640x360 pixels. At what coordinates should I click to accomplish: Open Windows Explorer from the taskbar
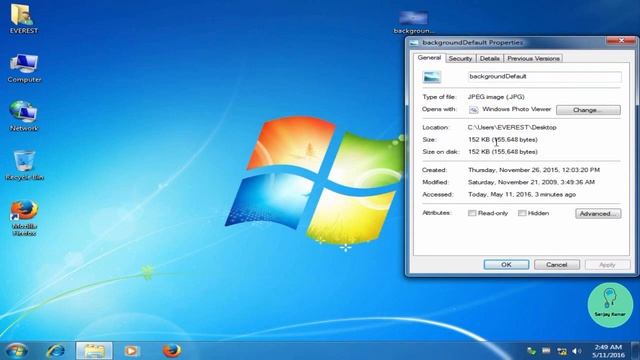pyautogui.click(x=94, y=351)
